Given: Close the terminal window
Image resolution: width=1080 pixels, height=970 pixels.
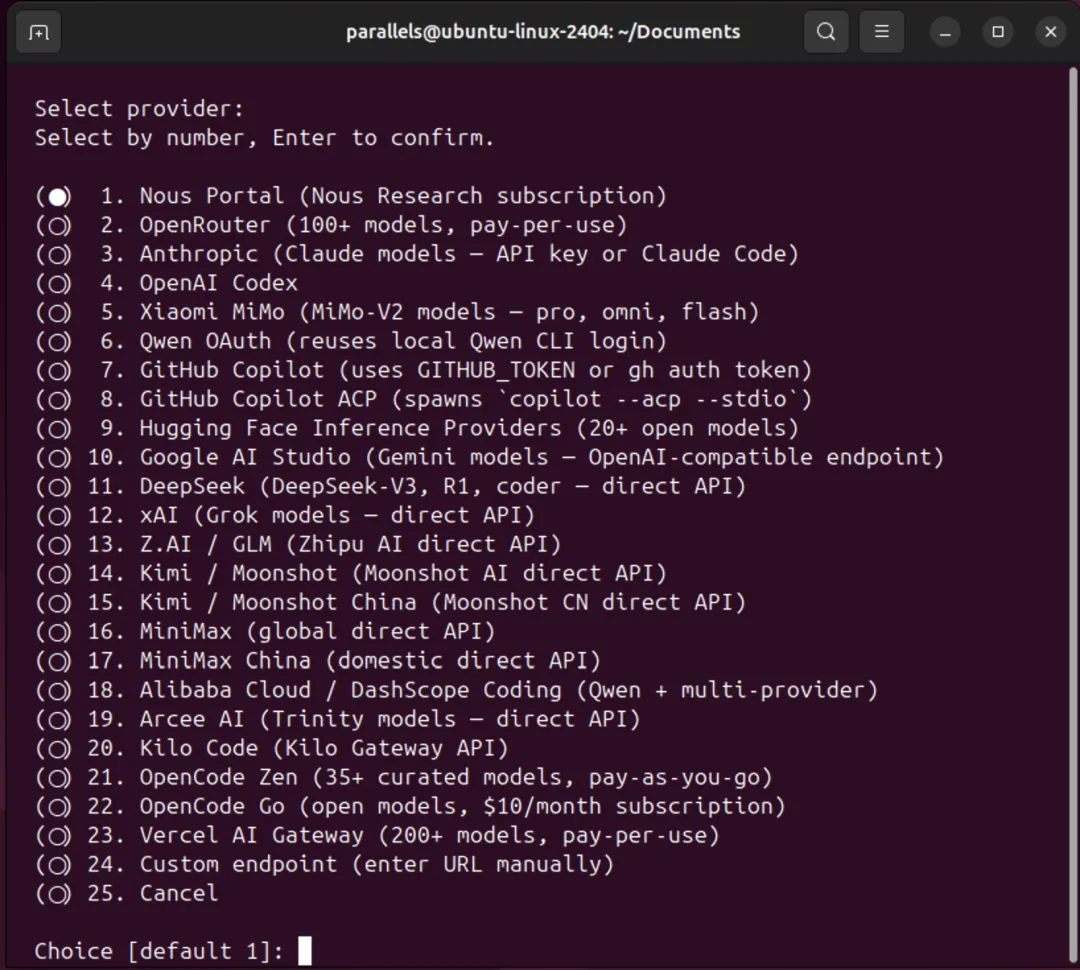Looking at the screenshot, I should coord(1050,32).
